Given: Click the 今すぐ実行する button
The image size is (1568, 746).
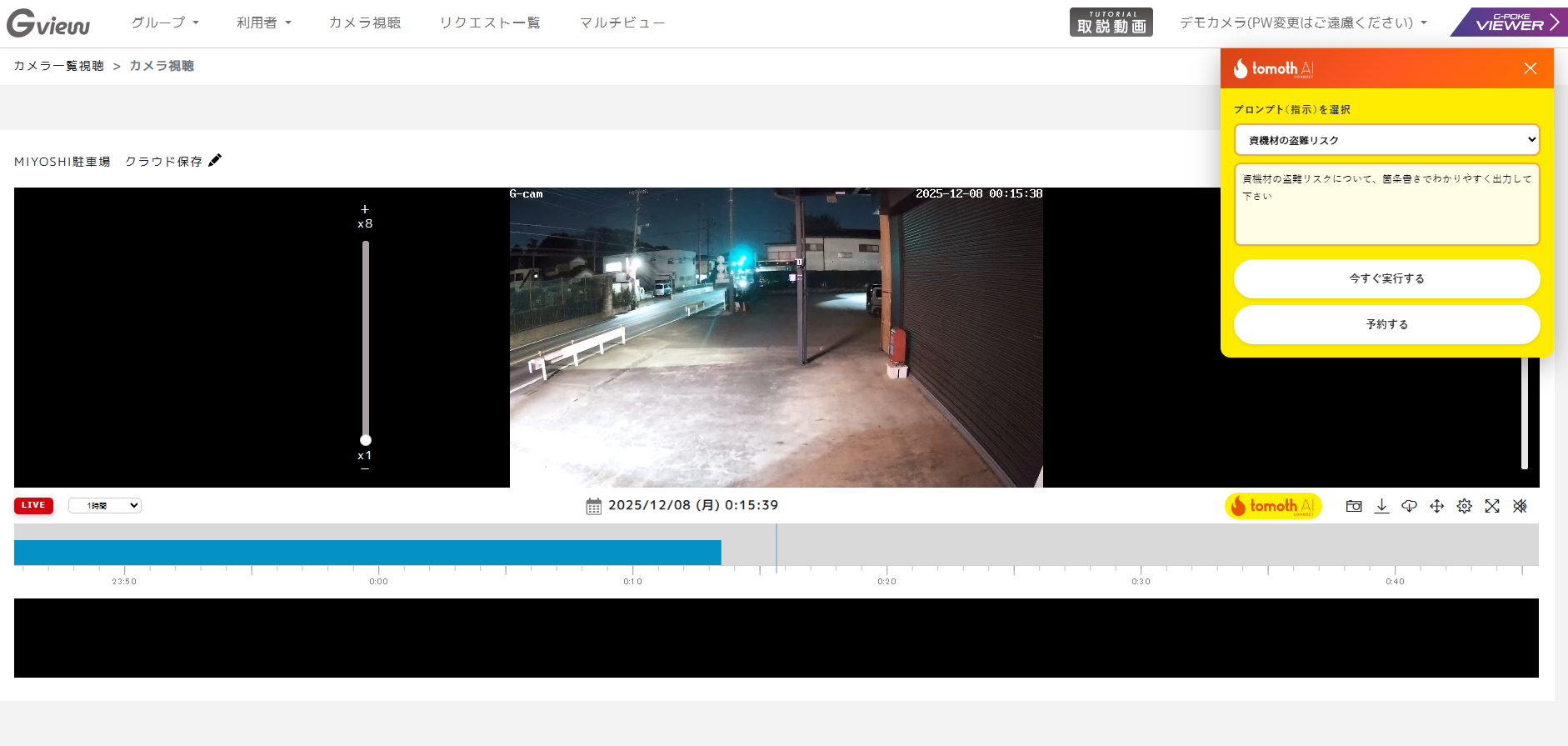Looking at the screenshot, I should pyautogui.click(x=1386, y=278).
